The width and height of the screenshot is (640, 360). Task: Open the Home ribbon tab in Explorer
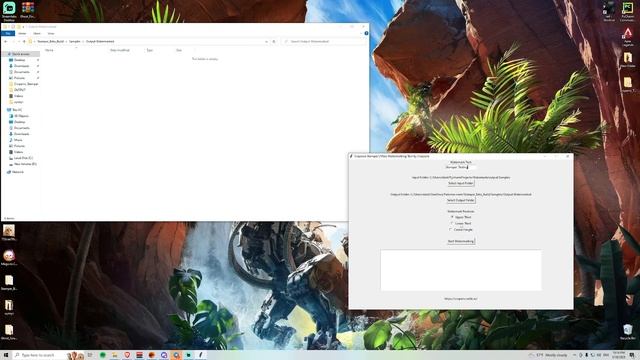tap(22, 33)
